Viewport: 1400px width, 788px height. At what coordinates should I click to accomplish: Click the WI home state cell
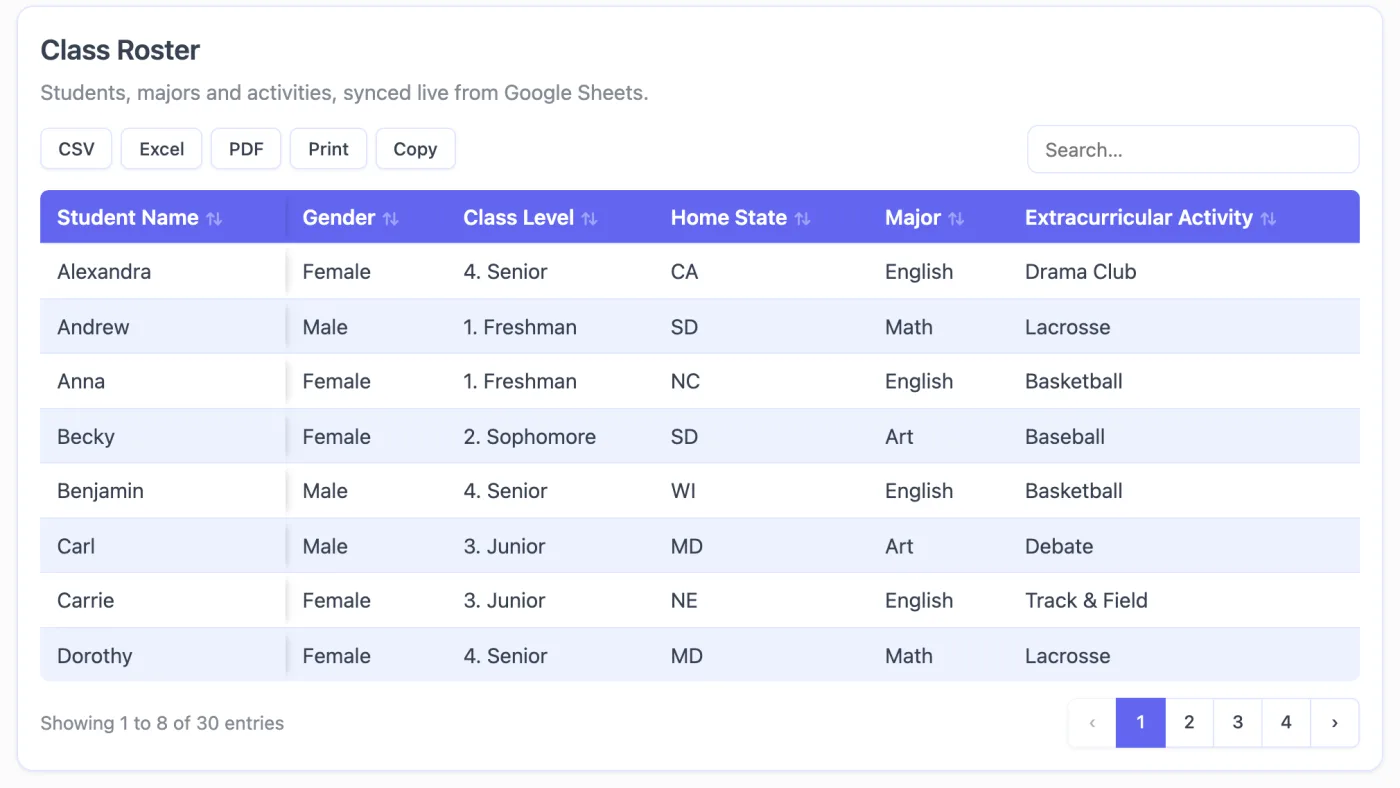(684, 491)
